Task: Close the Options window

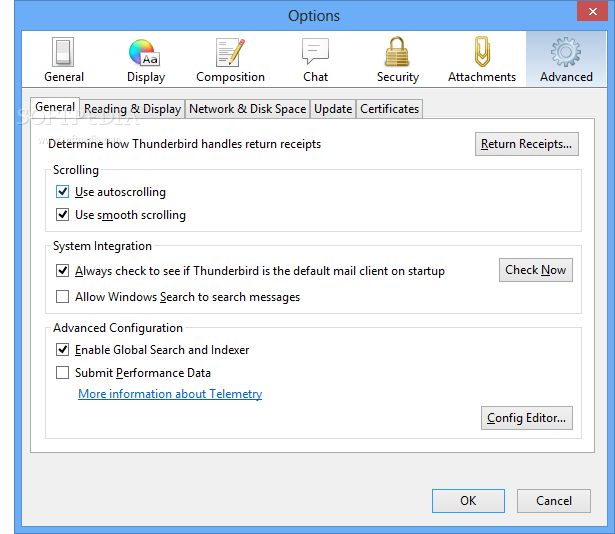Action: pyautogui.click(x=592, y=11)
